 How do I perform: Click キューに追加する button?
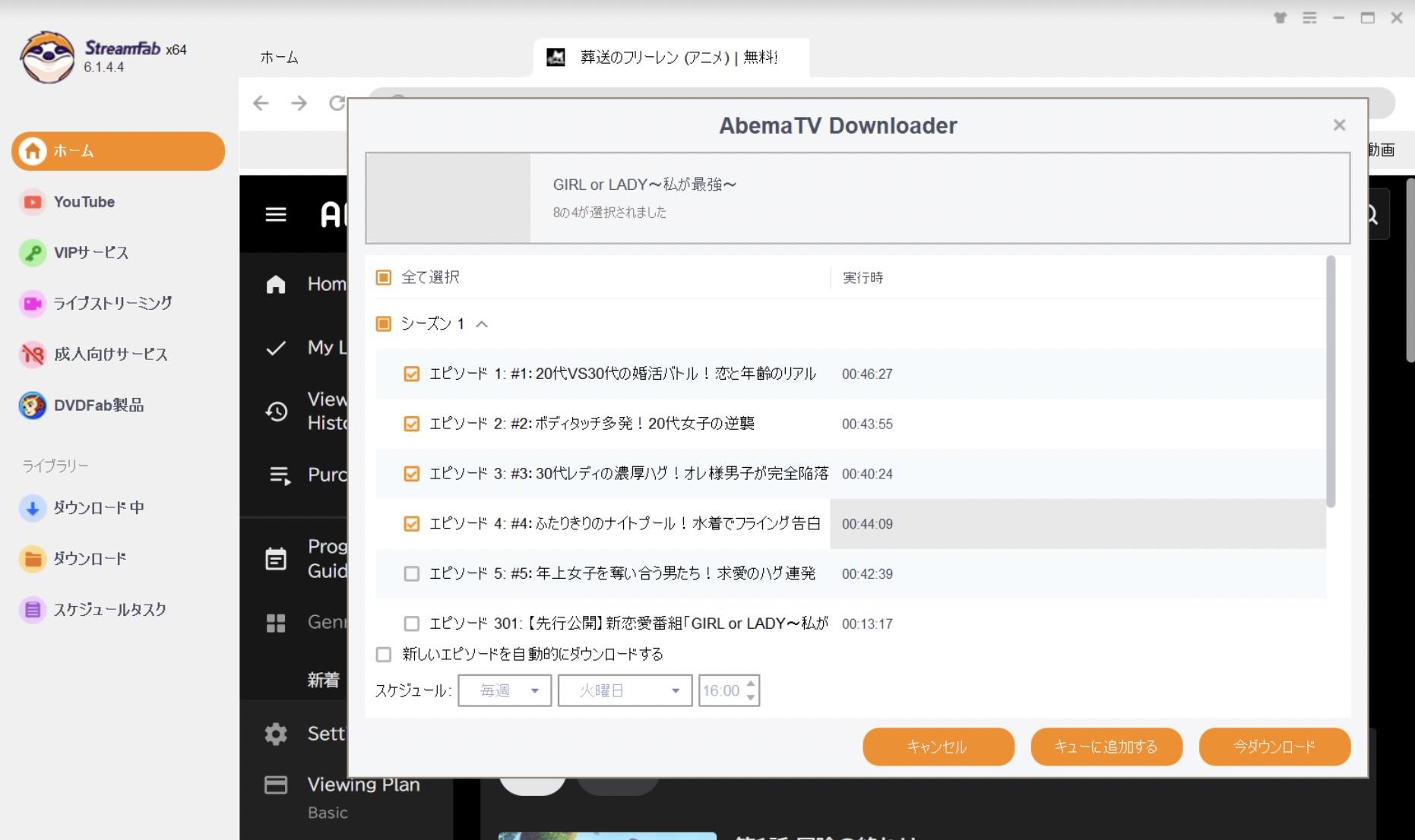(1106, 747)
